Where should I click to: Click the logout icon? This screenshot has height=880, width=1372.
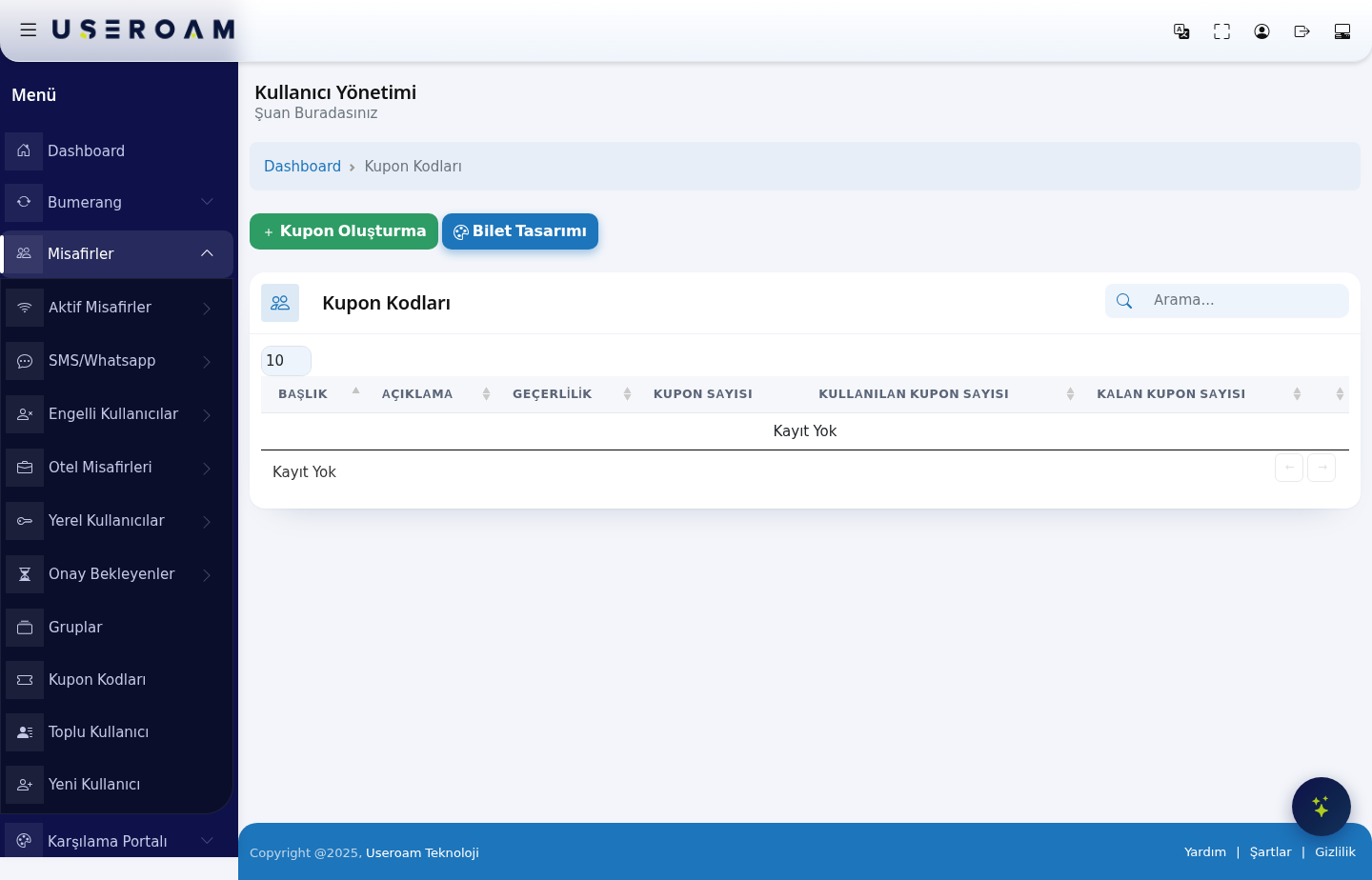coord(1301,31)
